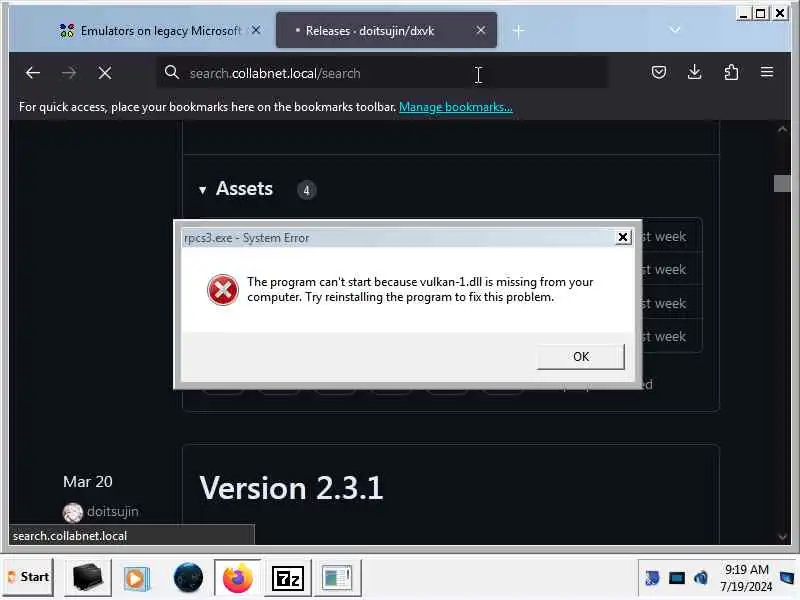Open doitsujin author profile link
This screenshot has width=800, height=600.
[x=113, y=511]
